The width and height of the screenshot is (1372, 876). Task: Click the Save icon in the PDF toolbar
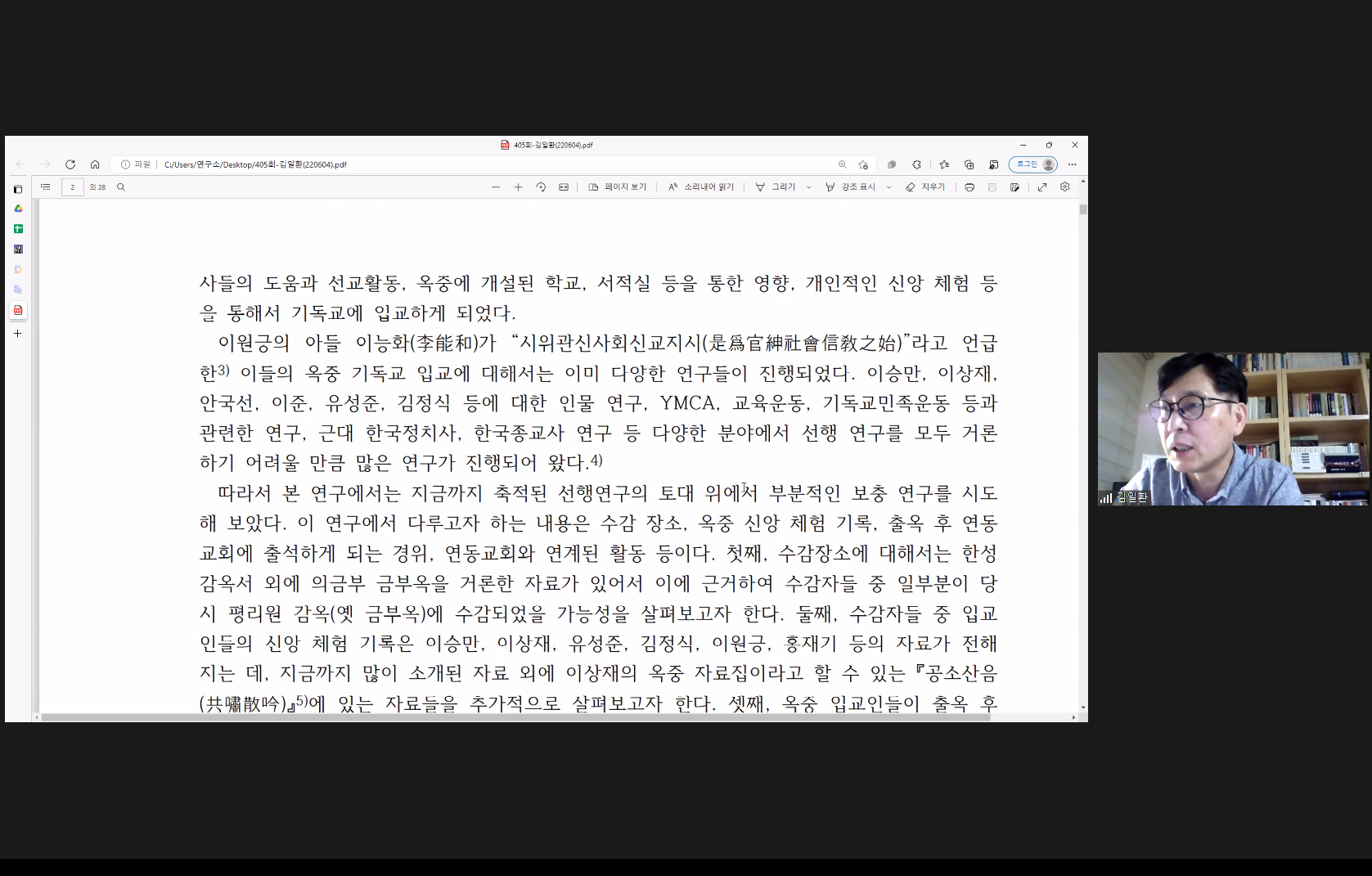coord(992,187)
